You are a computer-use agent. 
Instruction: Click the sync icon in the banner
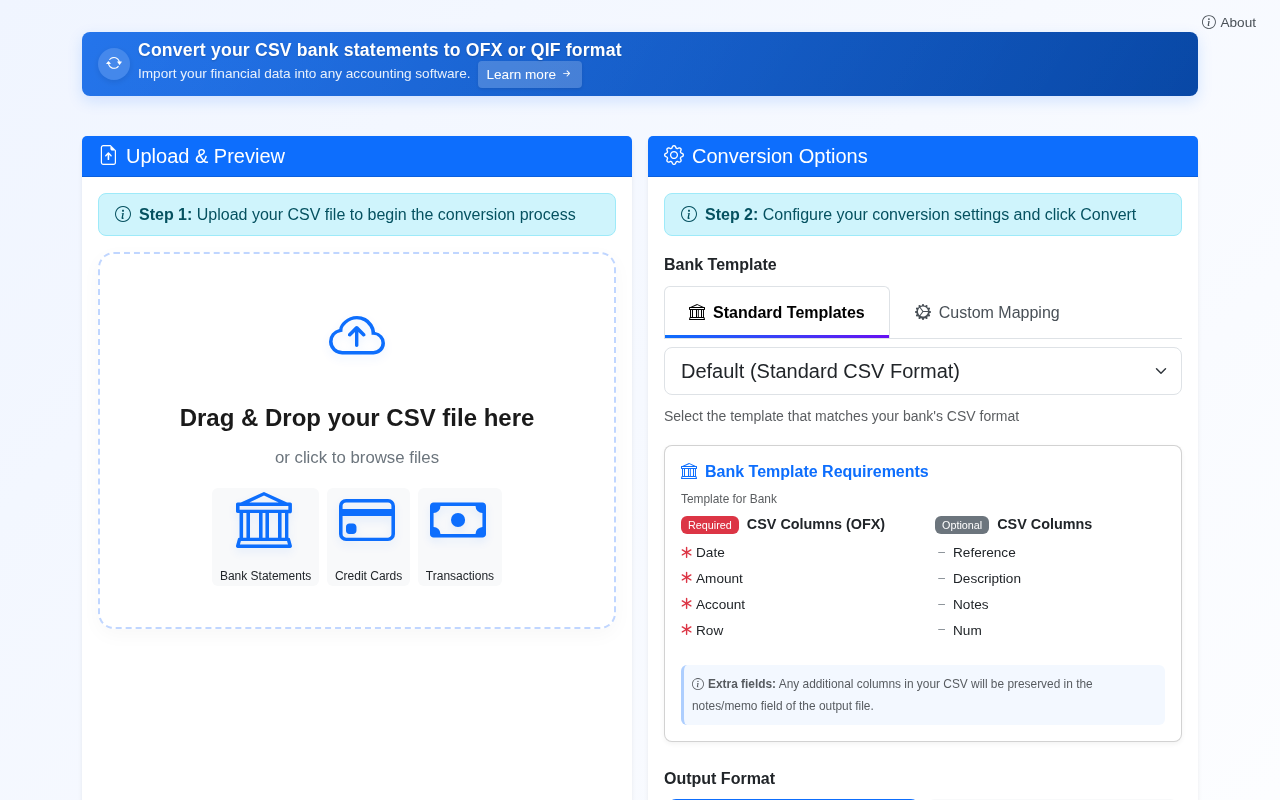click(114, 63)
